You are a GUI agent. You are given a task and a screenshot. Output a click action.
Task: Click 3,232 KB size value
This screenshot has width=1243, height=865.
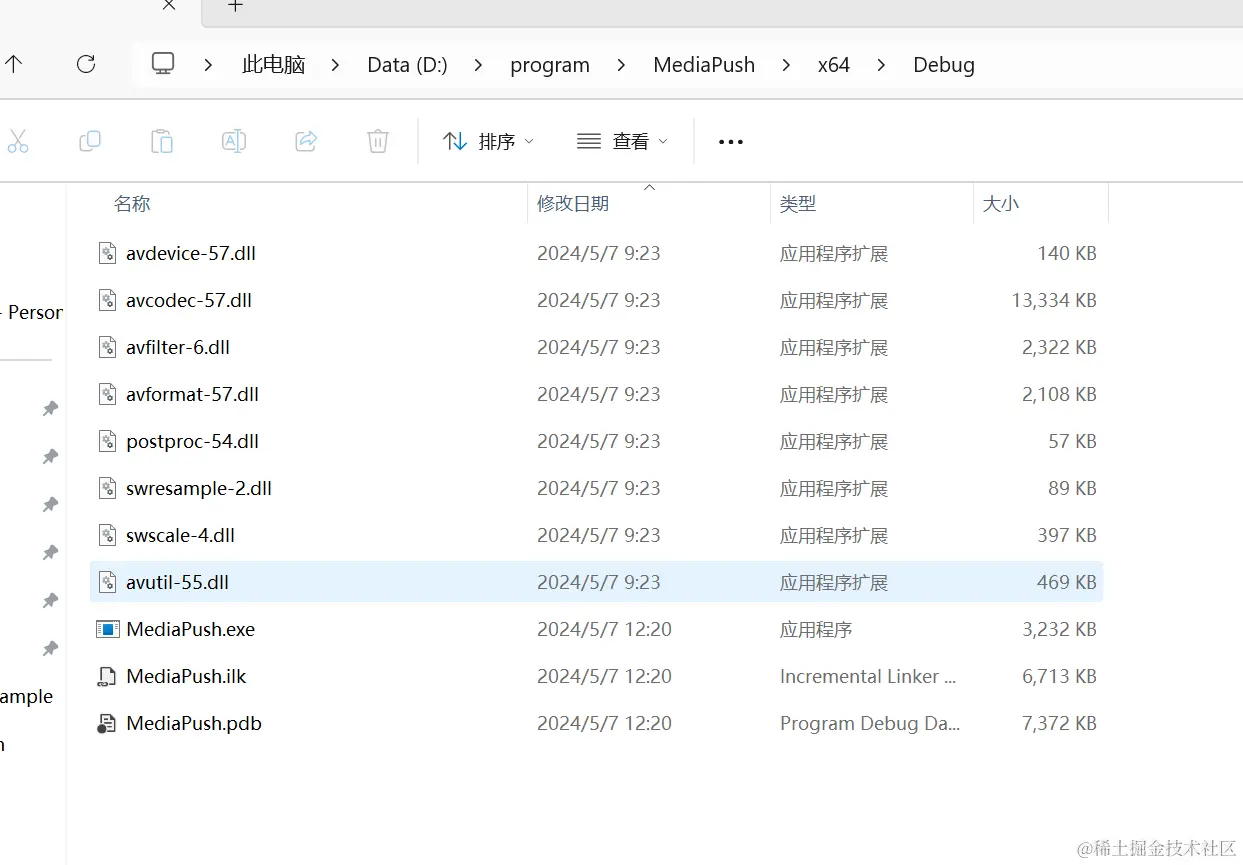point(1059,629)
